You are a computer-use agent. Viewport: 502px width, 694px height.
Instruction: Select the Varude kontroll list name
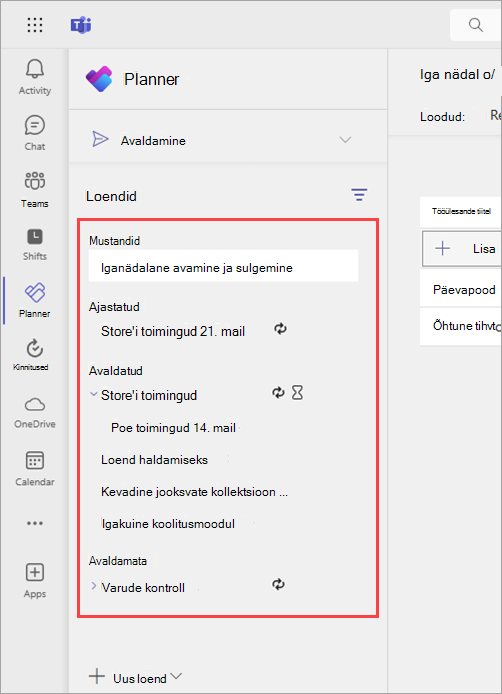point(143,588)
